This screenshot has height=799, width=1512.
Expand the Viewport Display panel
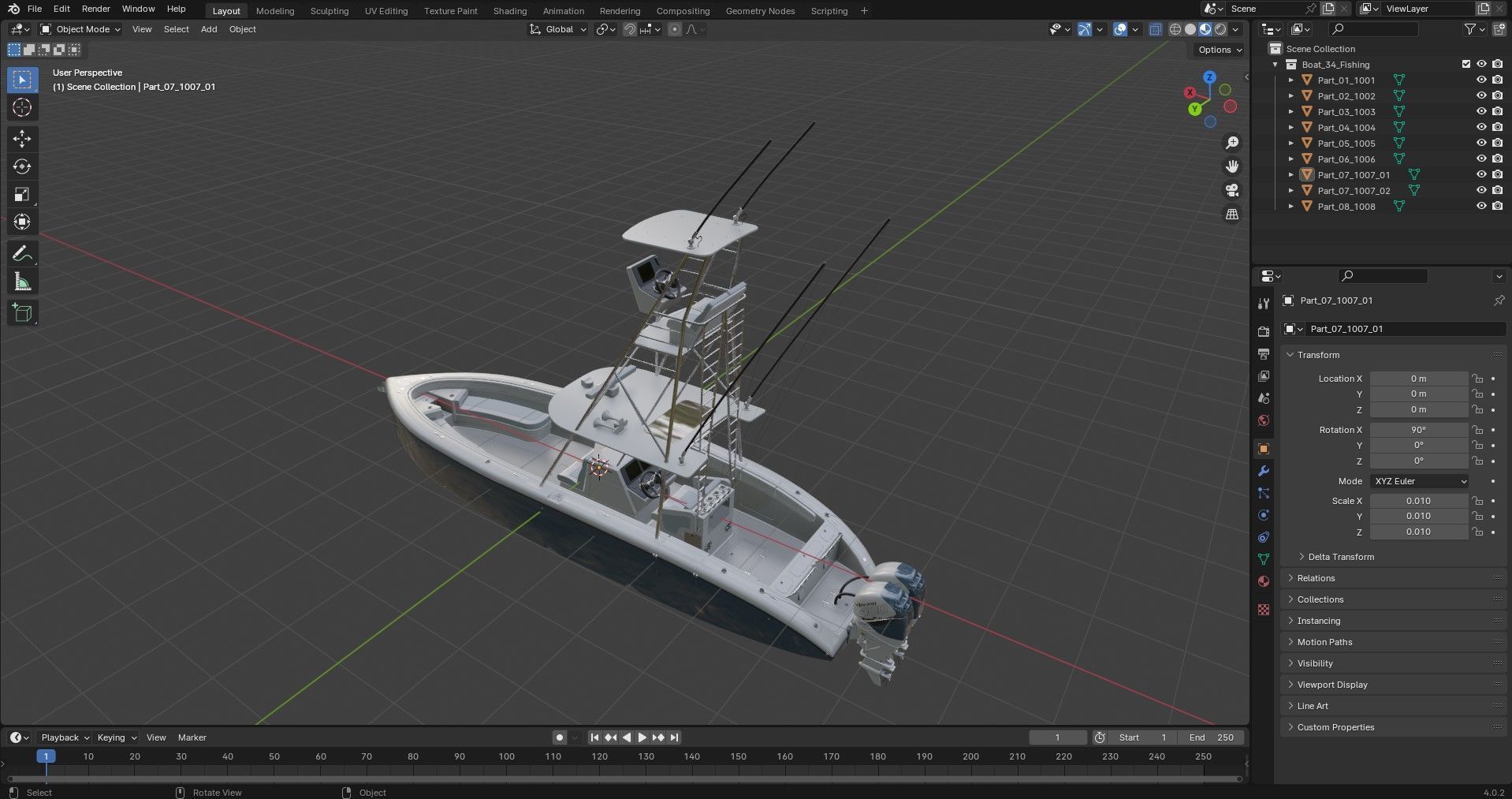(1331, 685)
